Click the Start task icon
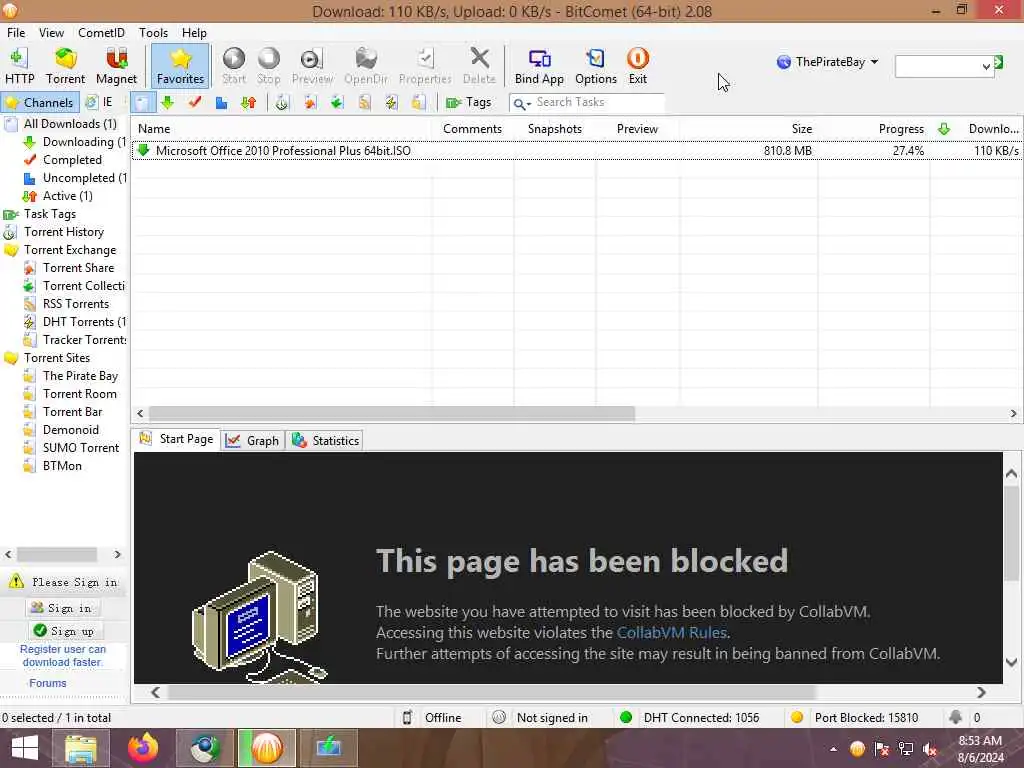Screen dimensions: 1024x768 click(x=234, y=66)
